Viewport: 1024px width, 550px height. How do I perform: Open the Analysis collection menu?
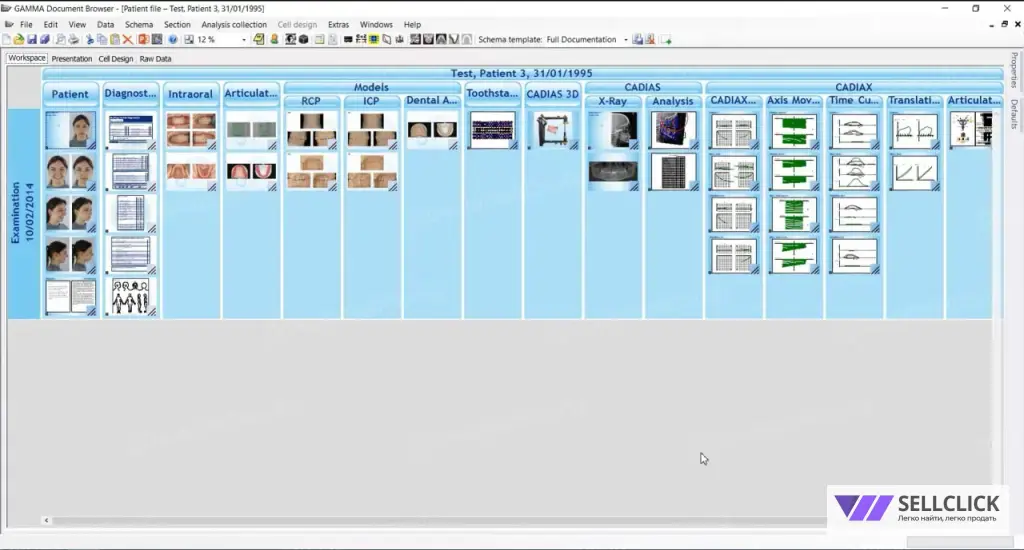pos(234,24)
